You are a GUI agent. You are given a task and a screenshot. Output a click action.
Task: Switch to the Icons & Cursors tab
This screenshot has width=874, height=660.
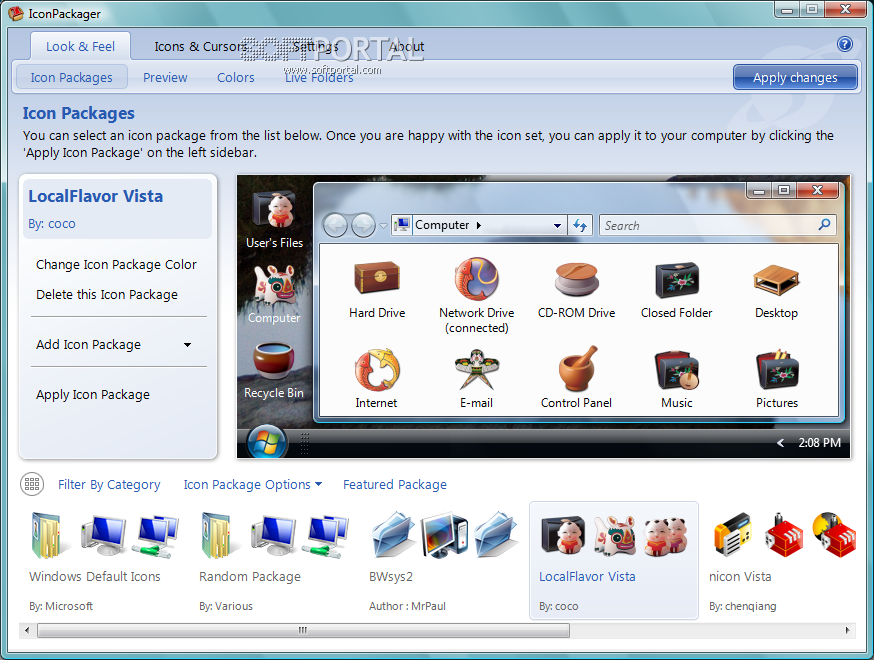(x=200, y=46)
